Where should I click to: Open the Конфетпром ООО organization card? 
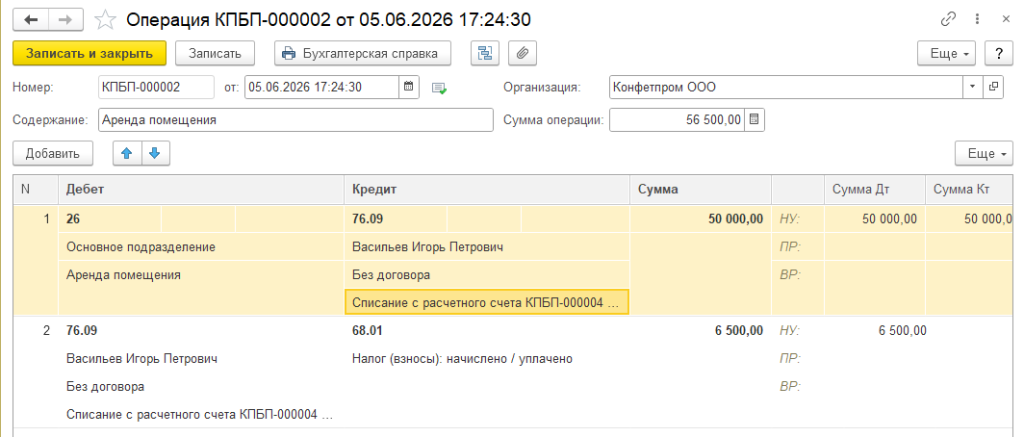[994, 87]
